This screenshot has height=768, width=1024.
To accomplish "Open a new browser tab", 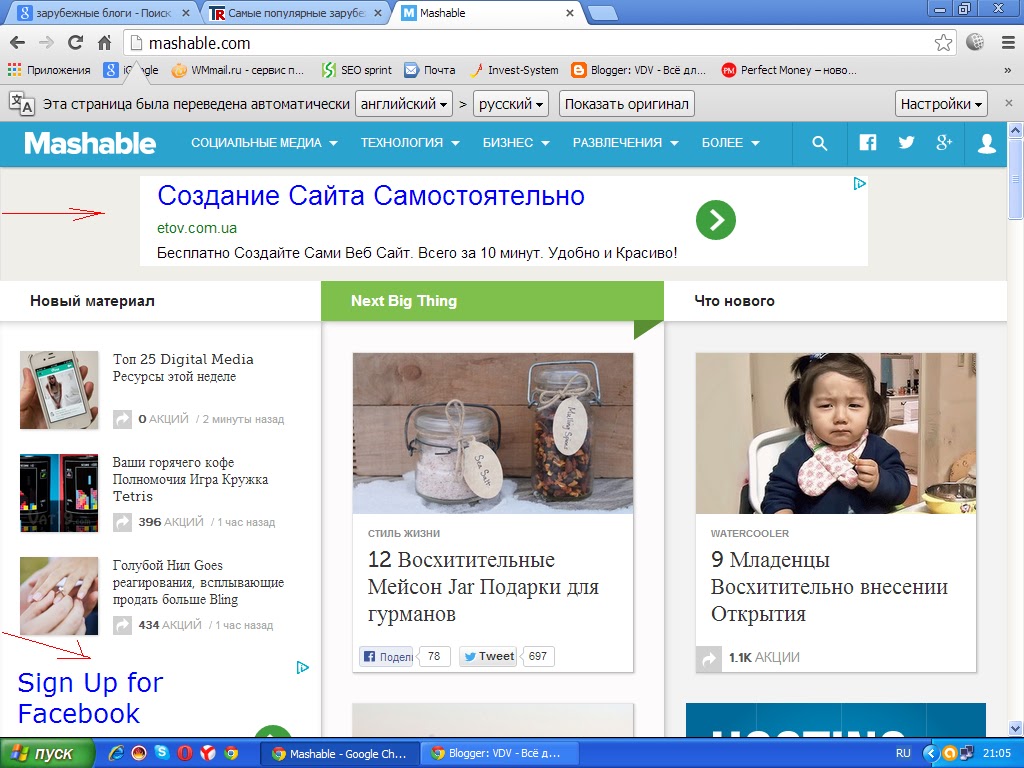I will [602, 13].
